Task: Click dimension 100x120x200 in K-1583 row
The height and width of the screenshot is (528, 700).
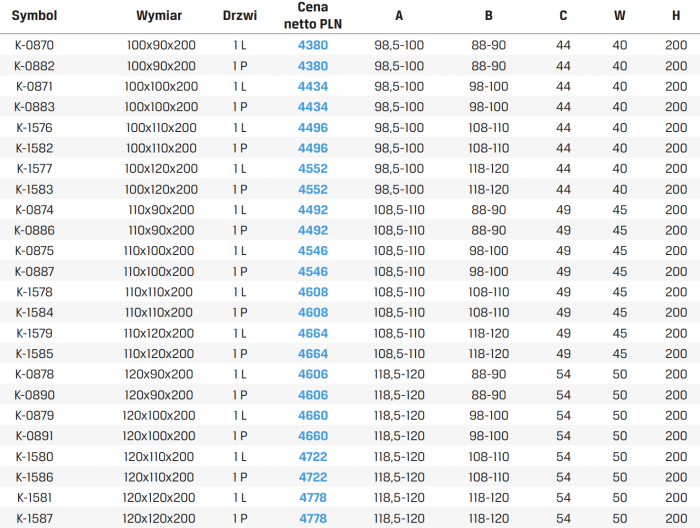Action: point(161,189)
